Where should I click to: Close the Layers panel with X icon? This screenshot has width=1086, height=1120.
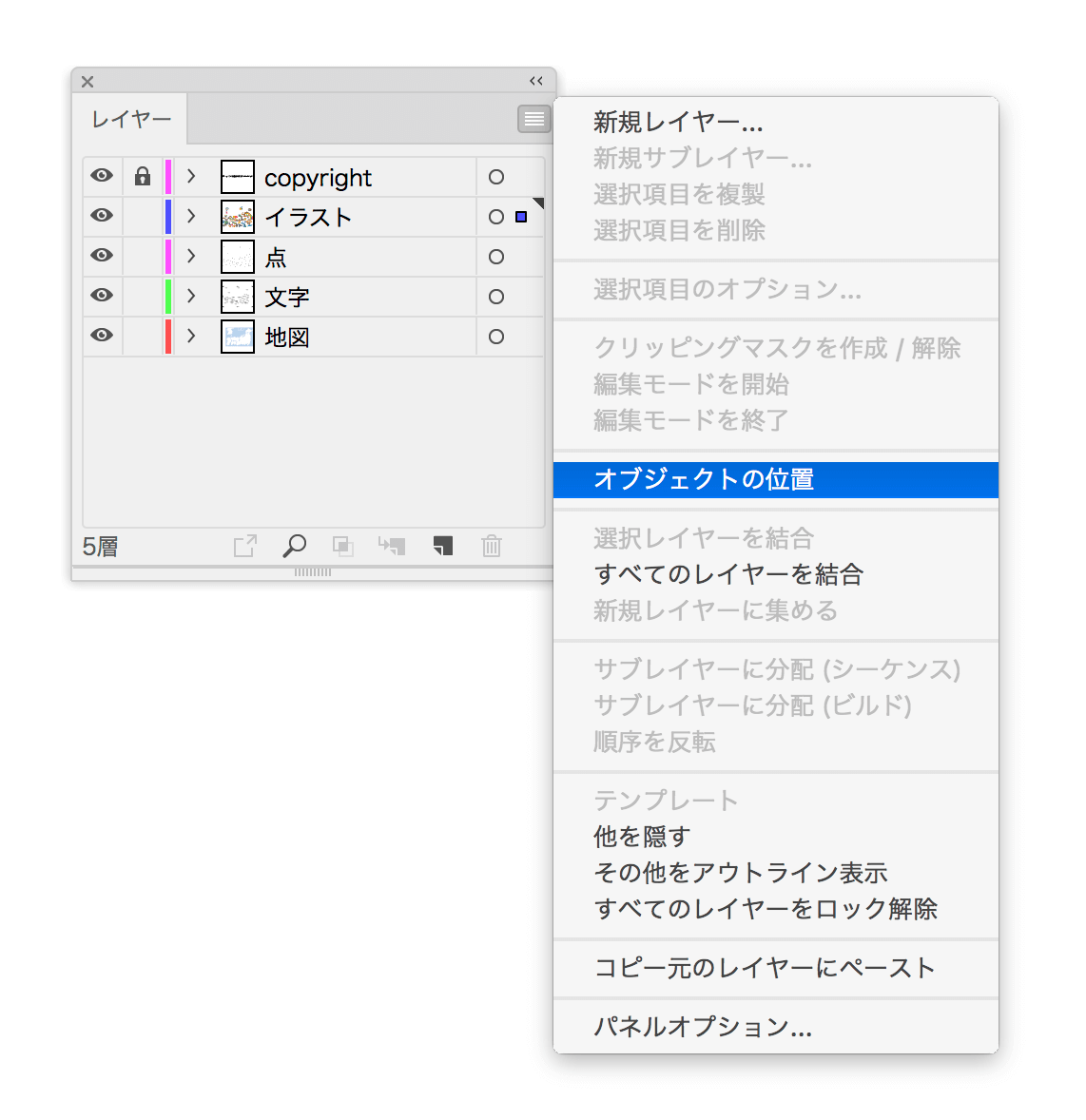coord(87,82)
